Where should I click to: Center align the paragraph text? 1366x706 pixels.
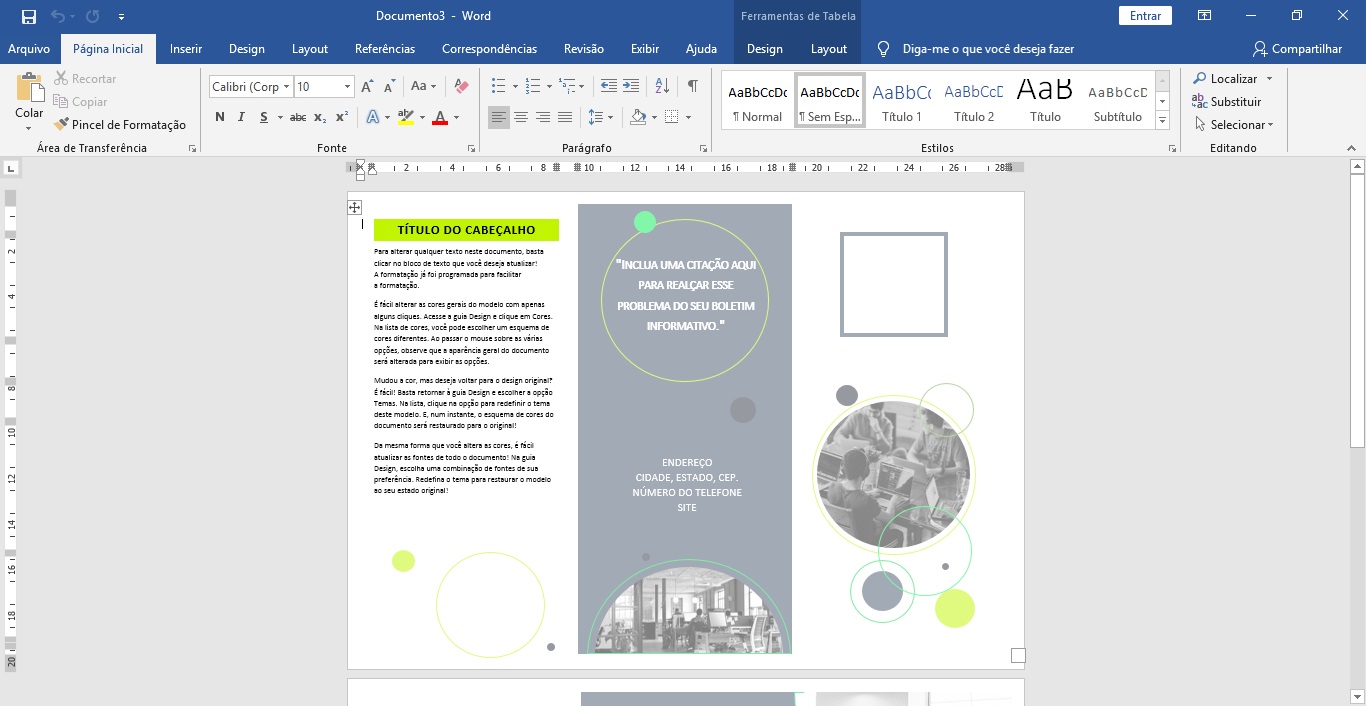point(520,117)
